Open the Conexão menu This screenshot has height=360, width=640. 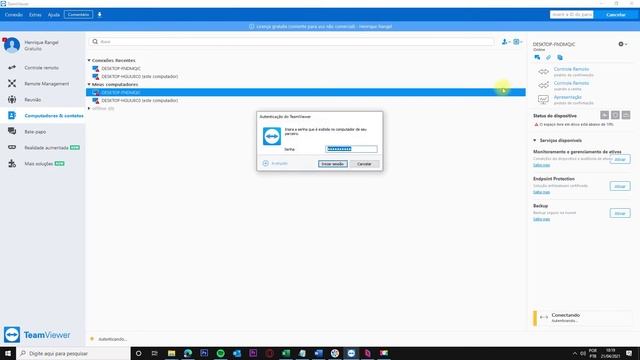coord(14,15)
